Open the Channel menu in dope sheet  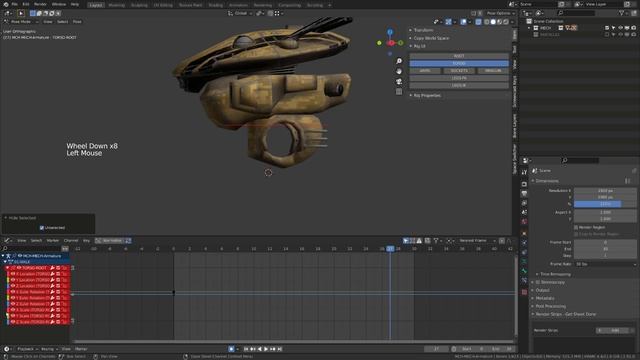71,241
